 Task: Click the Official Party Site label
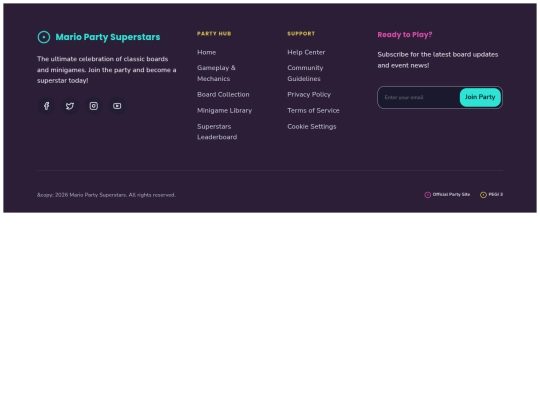(451, 195)
